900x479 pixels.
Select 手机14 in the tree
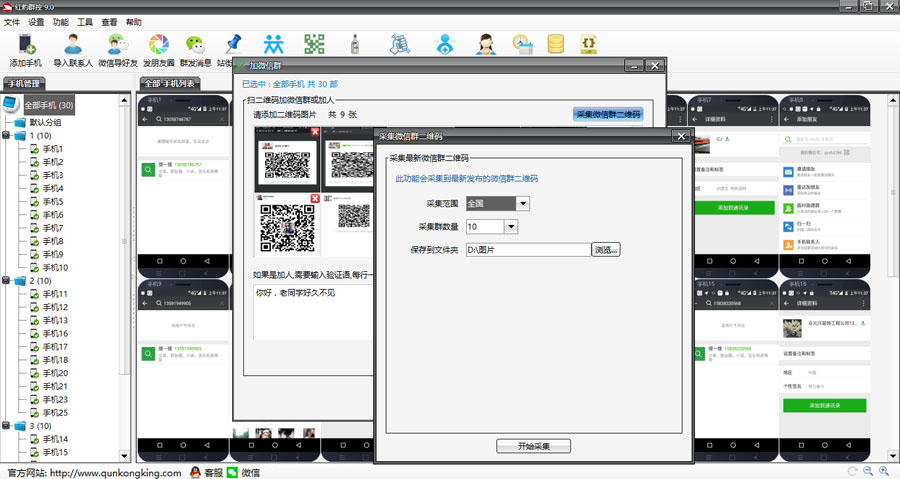(x=55, y=439)
